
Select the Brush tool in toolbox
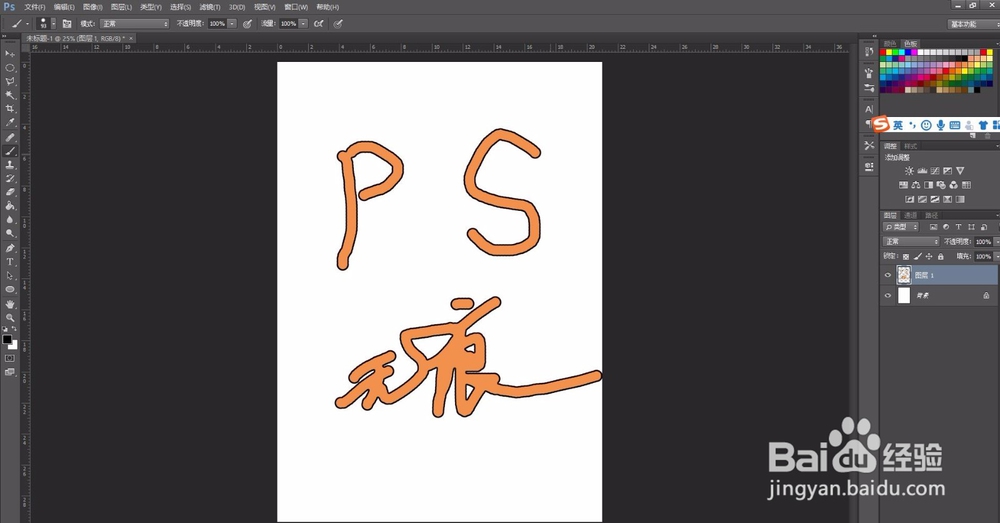coord(10,151)
